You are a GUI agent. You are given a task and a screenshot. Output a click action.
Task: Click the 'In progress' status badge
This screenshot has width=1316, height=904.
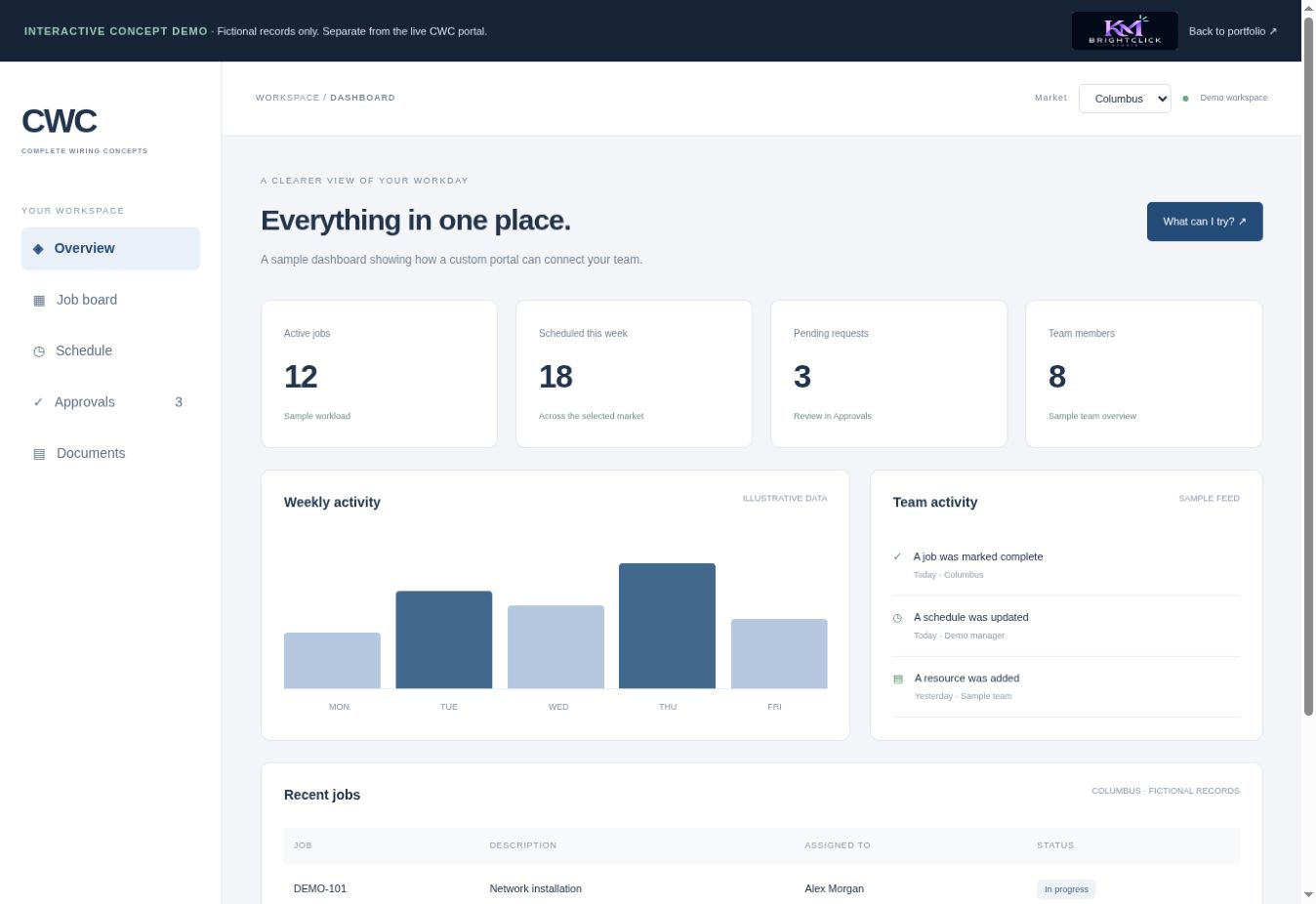coord(1066,889)
